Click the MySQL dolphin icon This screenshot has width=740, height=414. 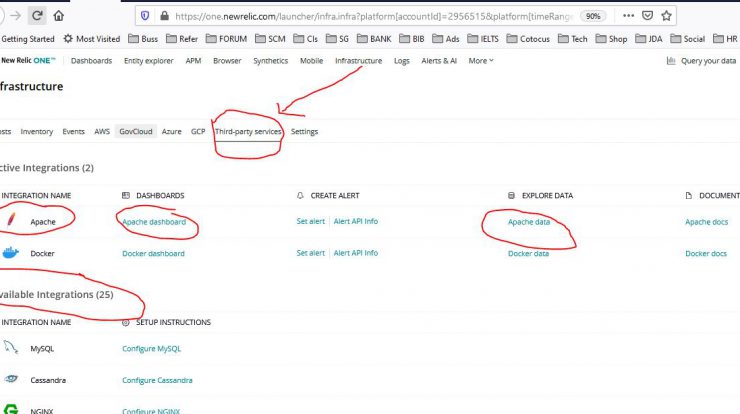click(10, 348)
